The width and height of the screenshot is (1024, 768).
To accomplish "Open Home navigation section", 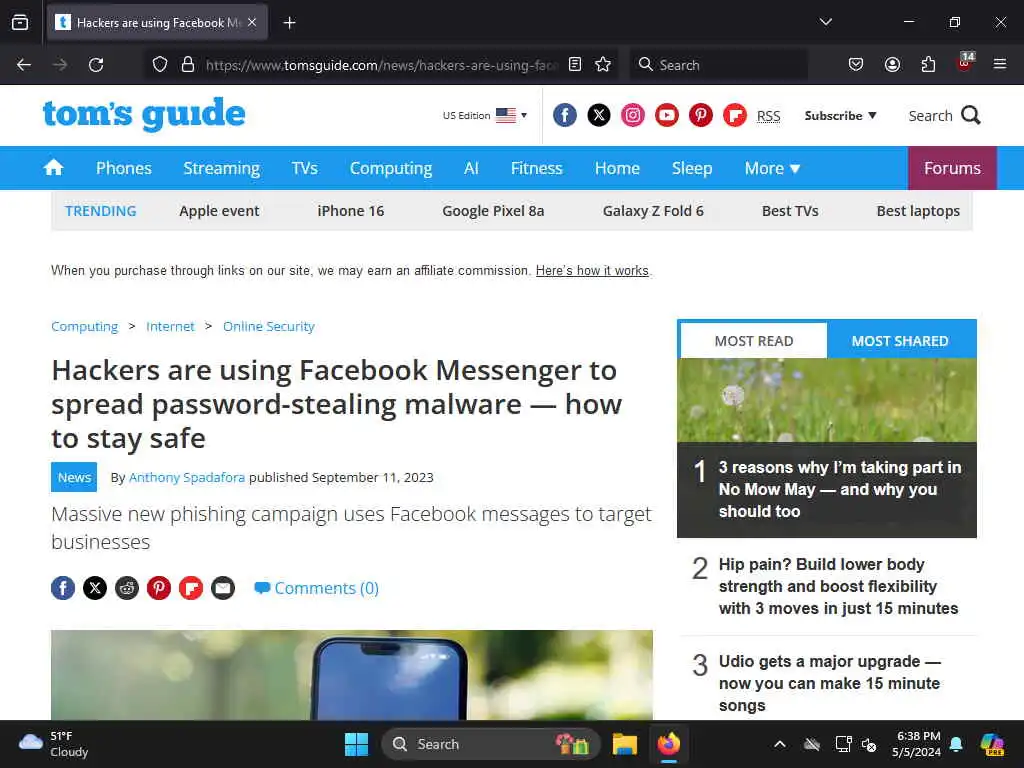I will 617,168.
